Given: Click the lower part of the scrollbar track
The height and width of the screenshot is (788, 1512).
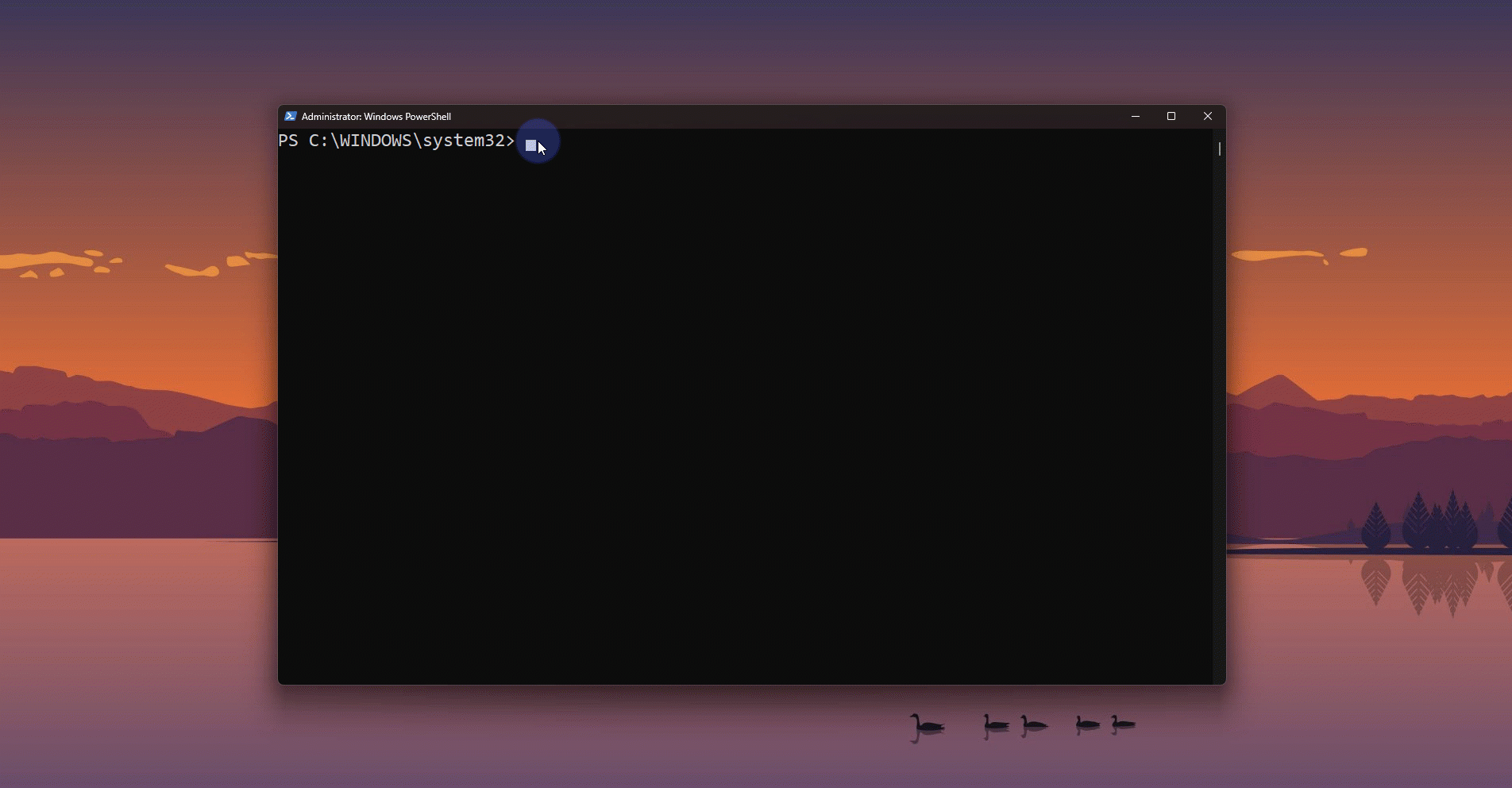Looking at the screenshot, I should click(x=1219, y=556).
